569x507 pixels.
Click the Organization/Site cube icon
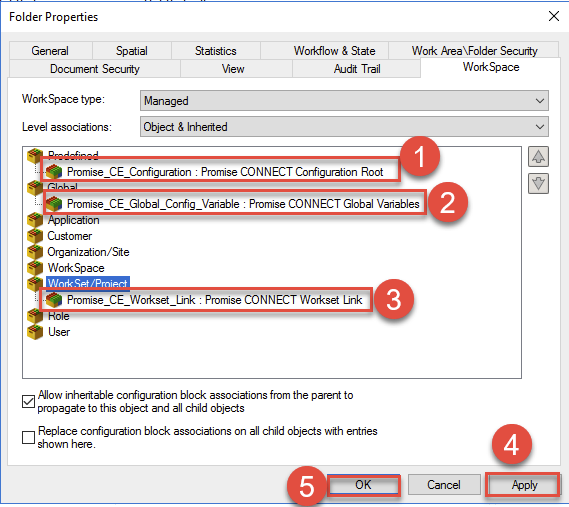(35, 252)
